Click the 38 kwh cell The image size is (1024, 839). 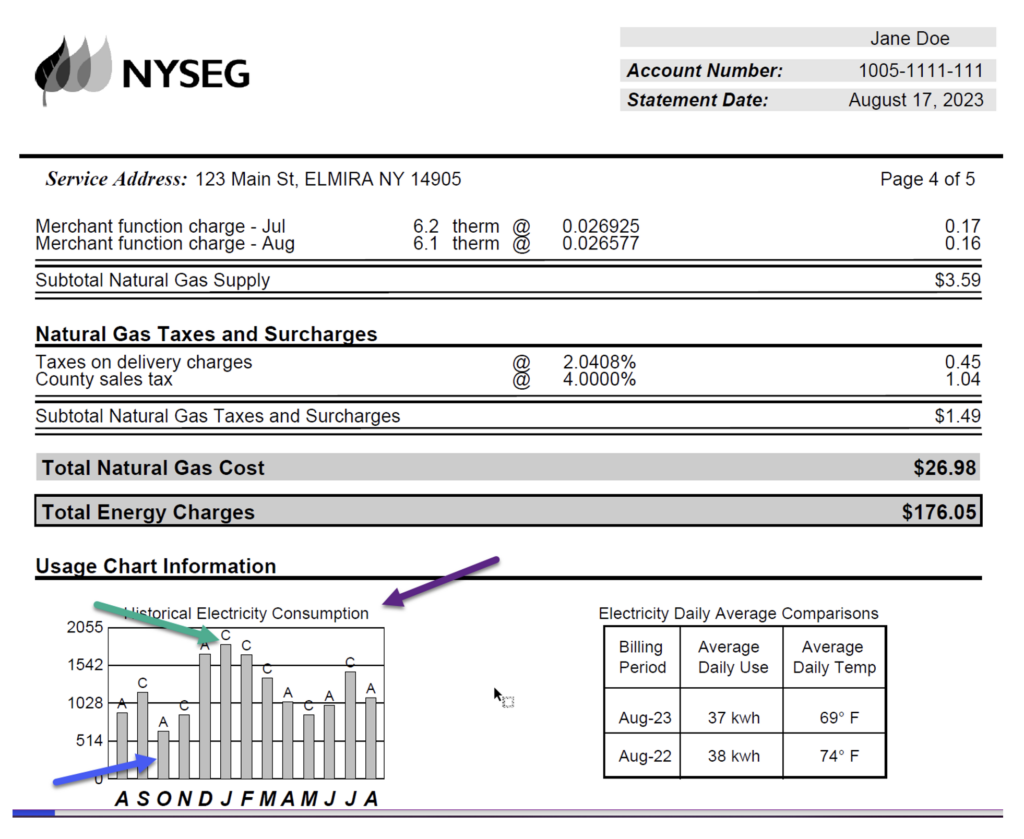click(x=733, y=756)
